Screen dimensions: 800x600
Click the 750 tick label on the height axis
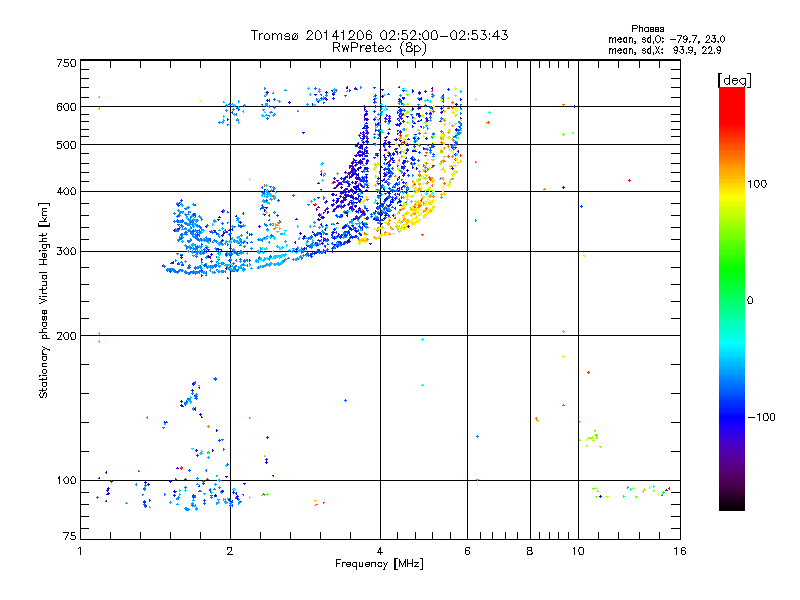coord(65,63)
